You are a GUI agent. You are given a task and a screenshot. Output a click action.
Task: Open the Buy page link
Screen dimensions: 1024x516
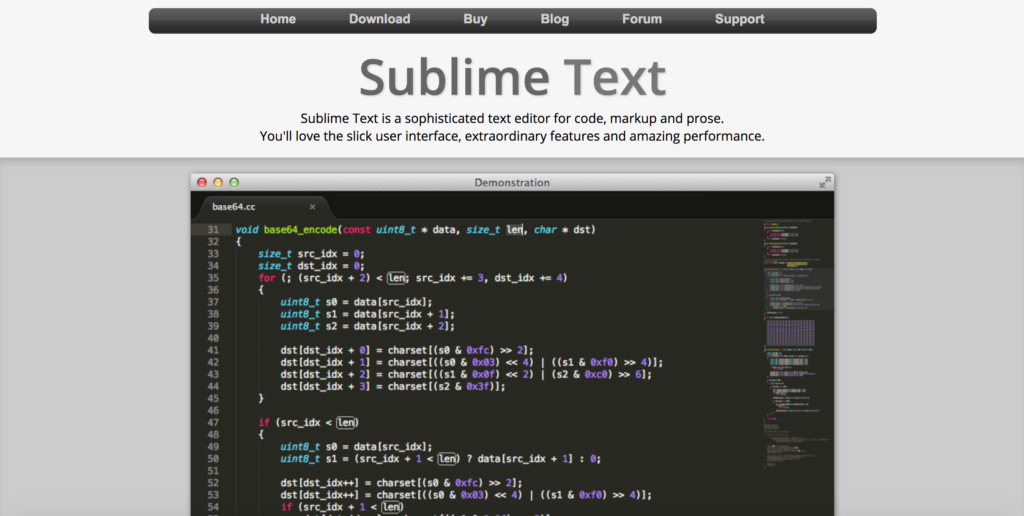click(476, 19)
